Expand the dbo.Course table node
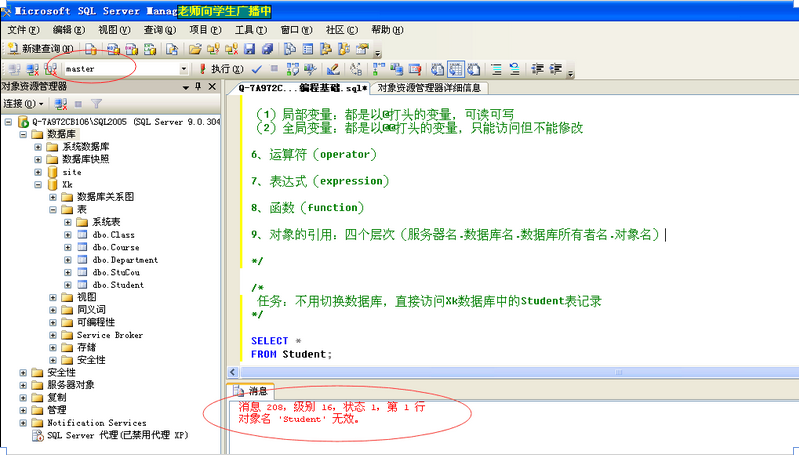 [x=68, y=247]
